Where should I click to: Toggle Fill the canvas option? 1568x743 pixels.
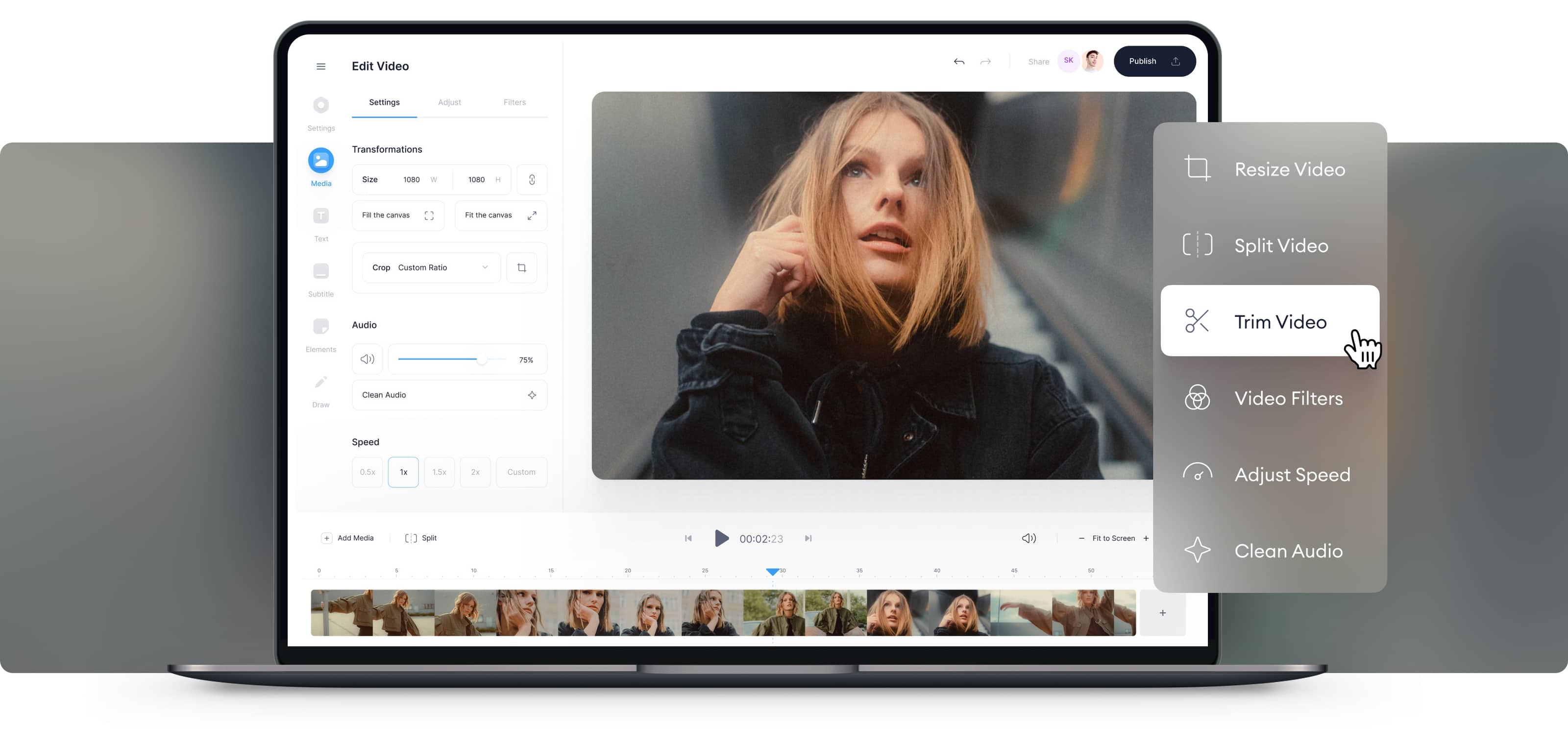click(397, 215)
